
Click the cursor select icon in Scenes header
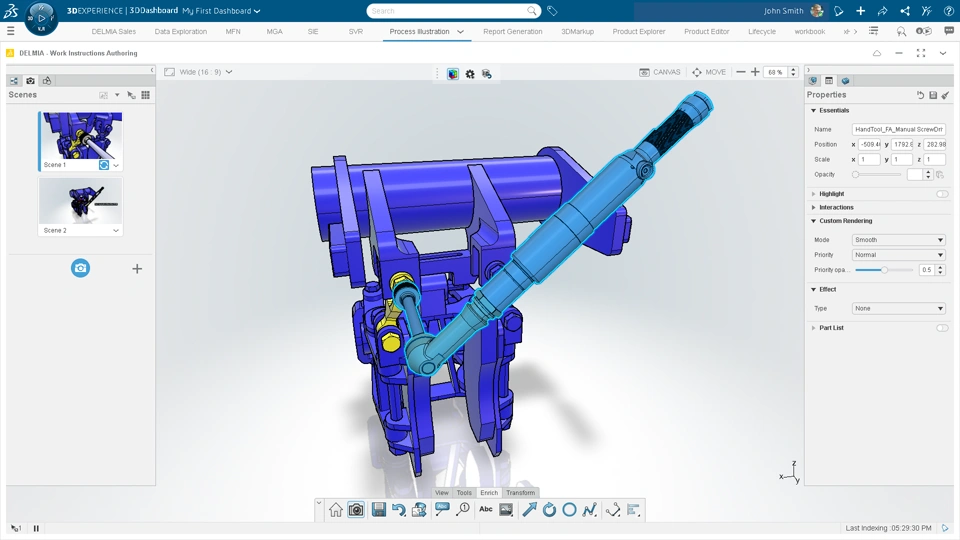[x=131, y=95]
